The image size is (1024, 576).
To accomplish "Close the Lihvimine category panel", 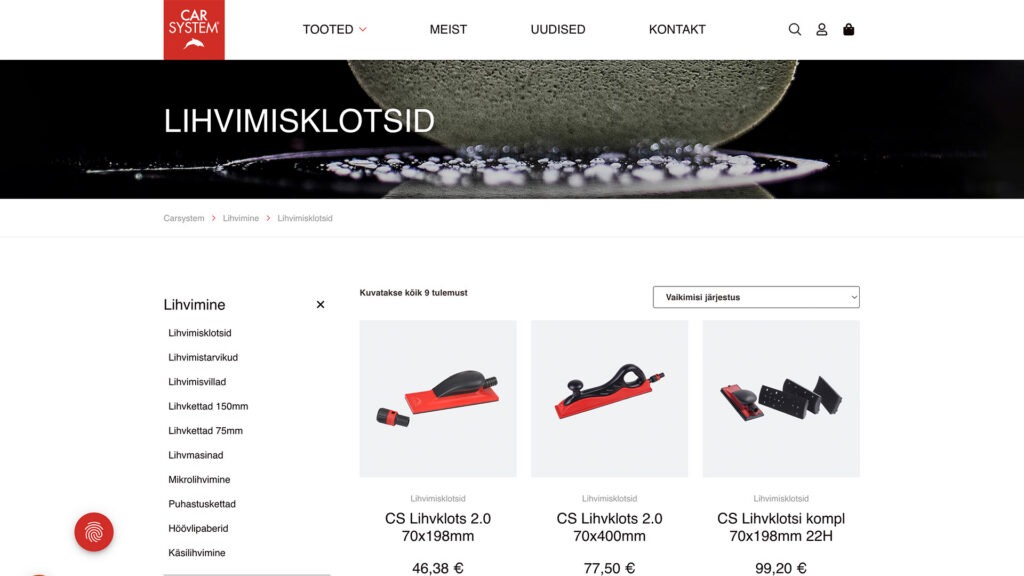I will click(x=320, y=304).
